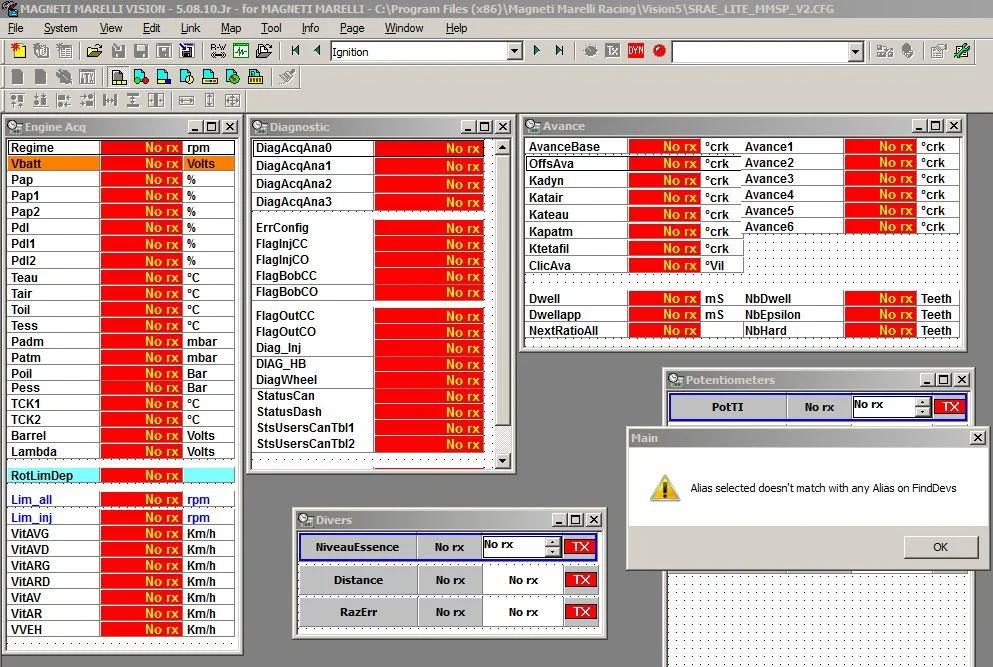Select OffsAva in Avance window
This screenshot has width=993, height=667.
tap(633, 163)
